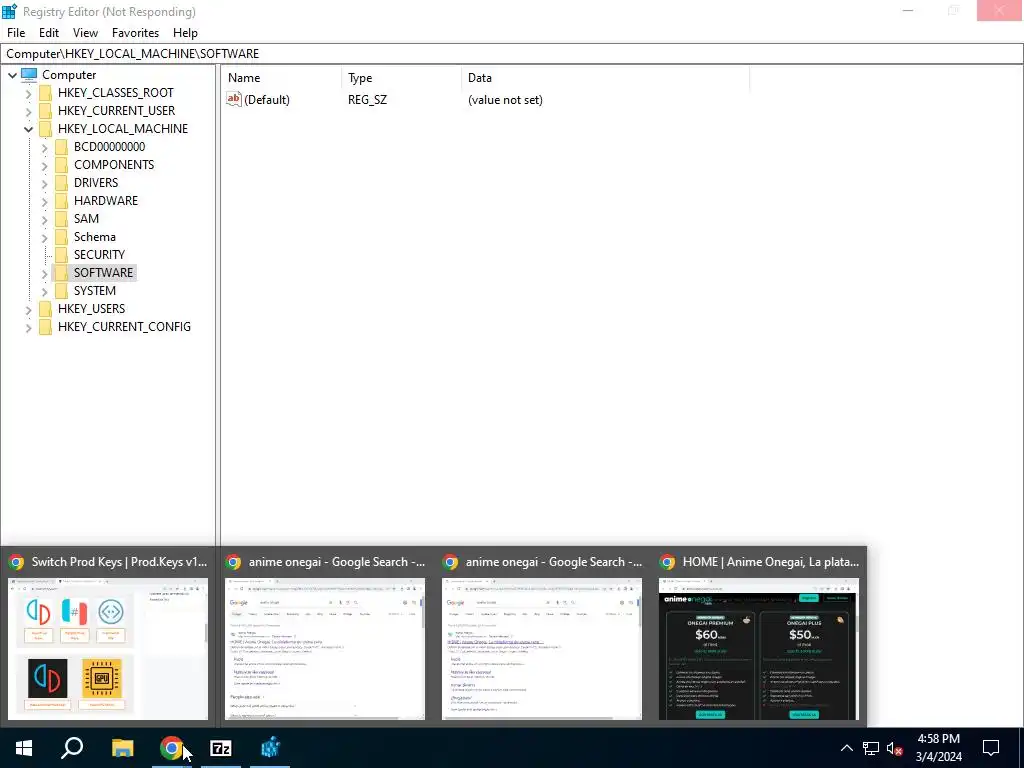Click the HKEY_USERS folder icon
Screen dimensions: 1024x768
point(45,308)
